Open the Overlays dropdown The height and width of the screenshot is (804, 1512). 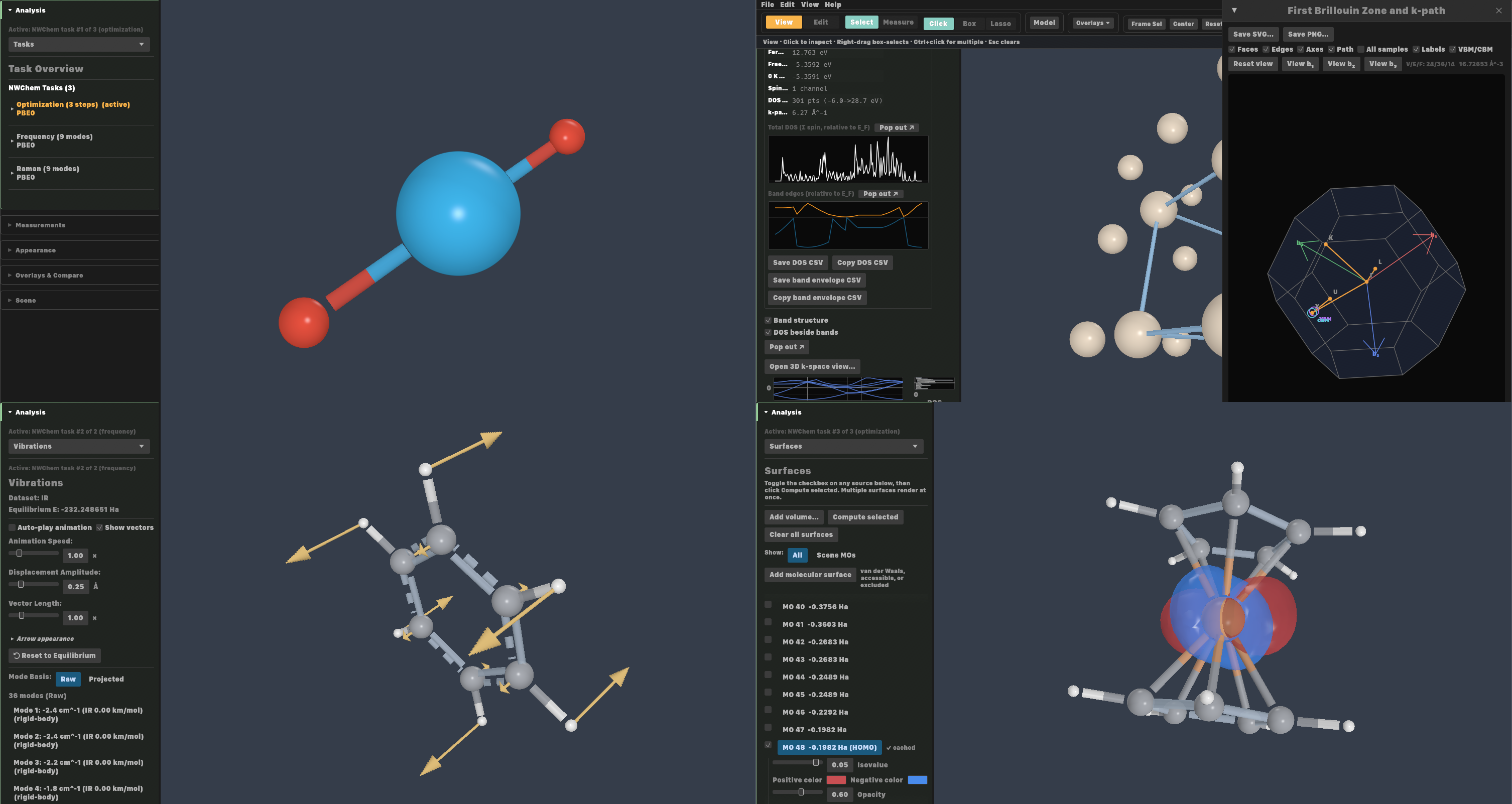(x=1092, y=23)
